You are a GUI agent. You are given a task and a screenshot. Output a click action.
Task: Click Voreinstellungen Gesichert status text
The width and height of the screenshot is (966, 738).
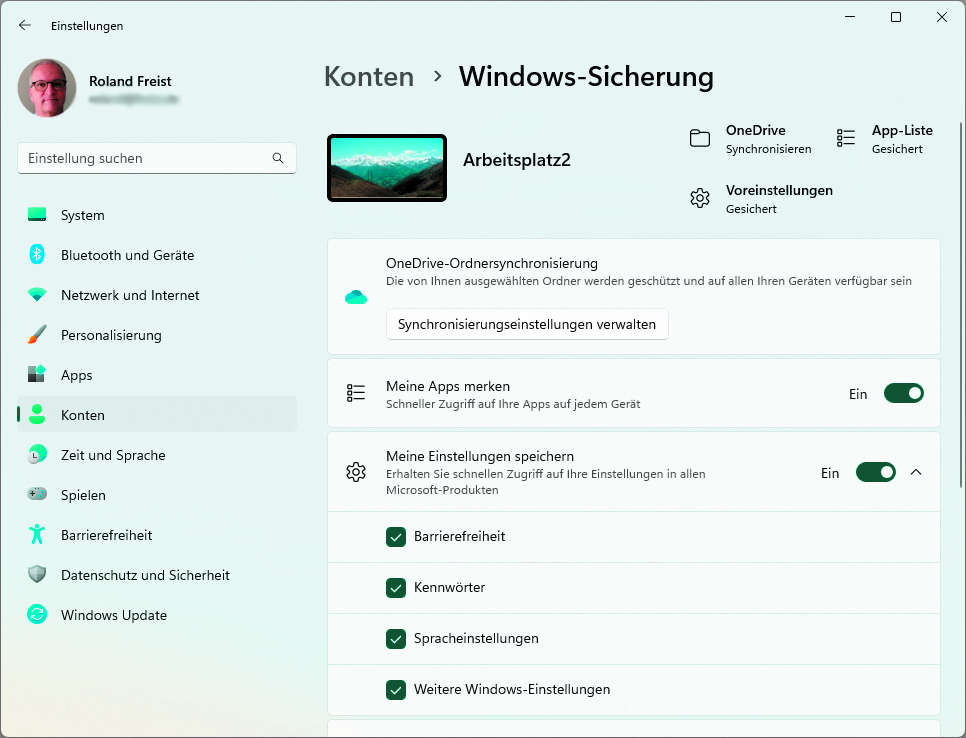751,209
